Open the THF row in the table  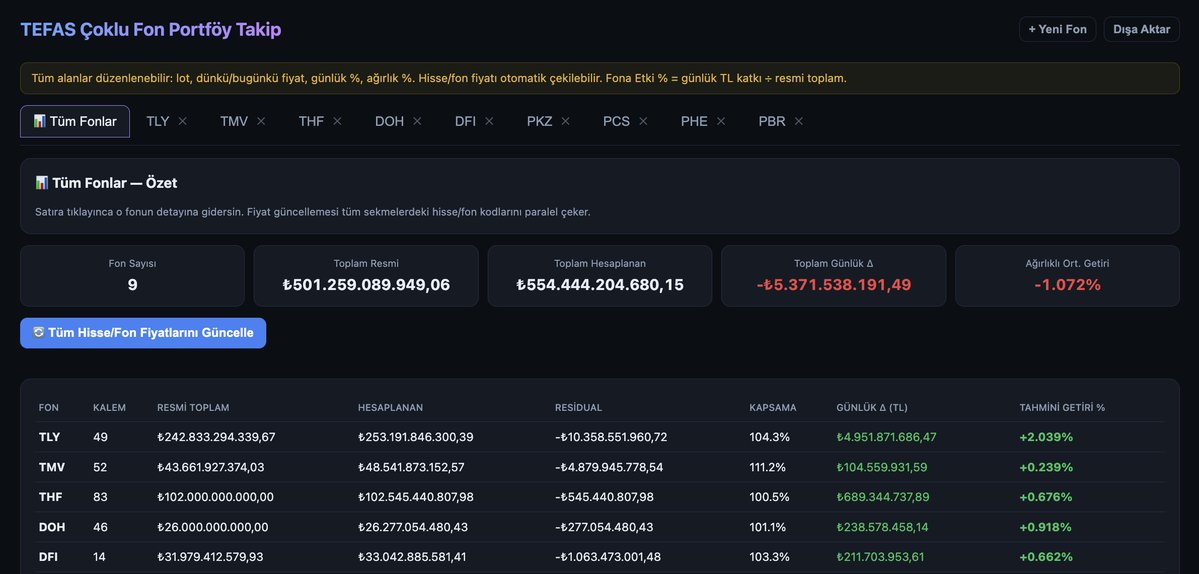(600, 497)
